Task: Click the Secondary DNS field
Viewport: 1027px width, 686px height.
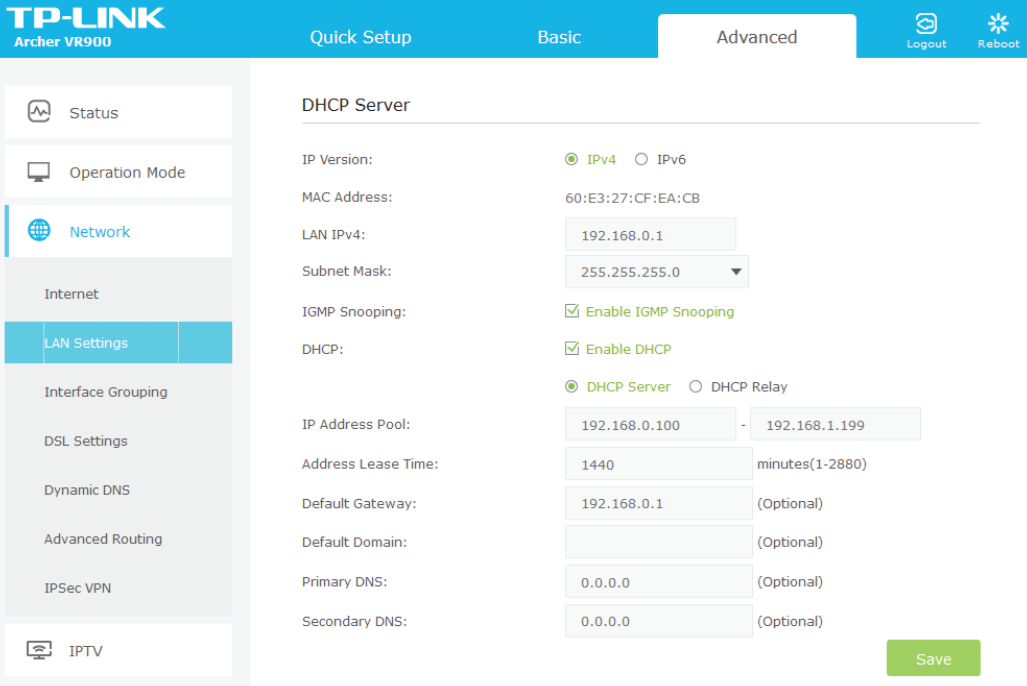Action: click(x=658, y=620)
